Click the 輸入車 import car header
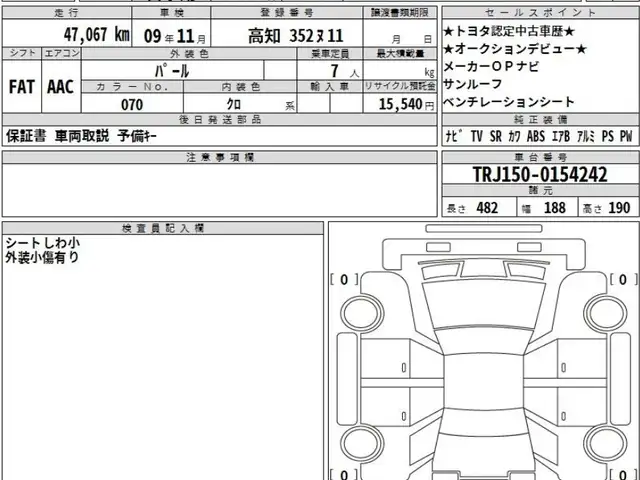This screenshot has height=480, width=640. coord(330,87)
